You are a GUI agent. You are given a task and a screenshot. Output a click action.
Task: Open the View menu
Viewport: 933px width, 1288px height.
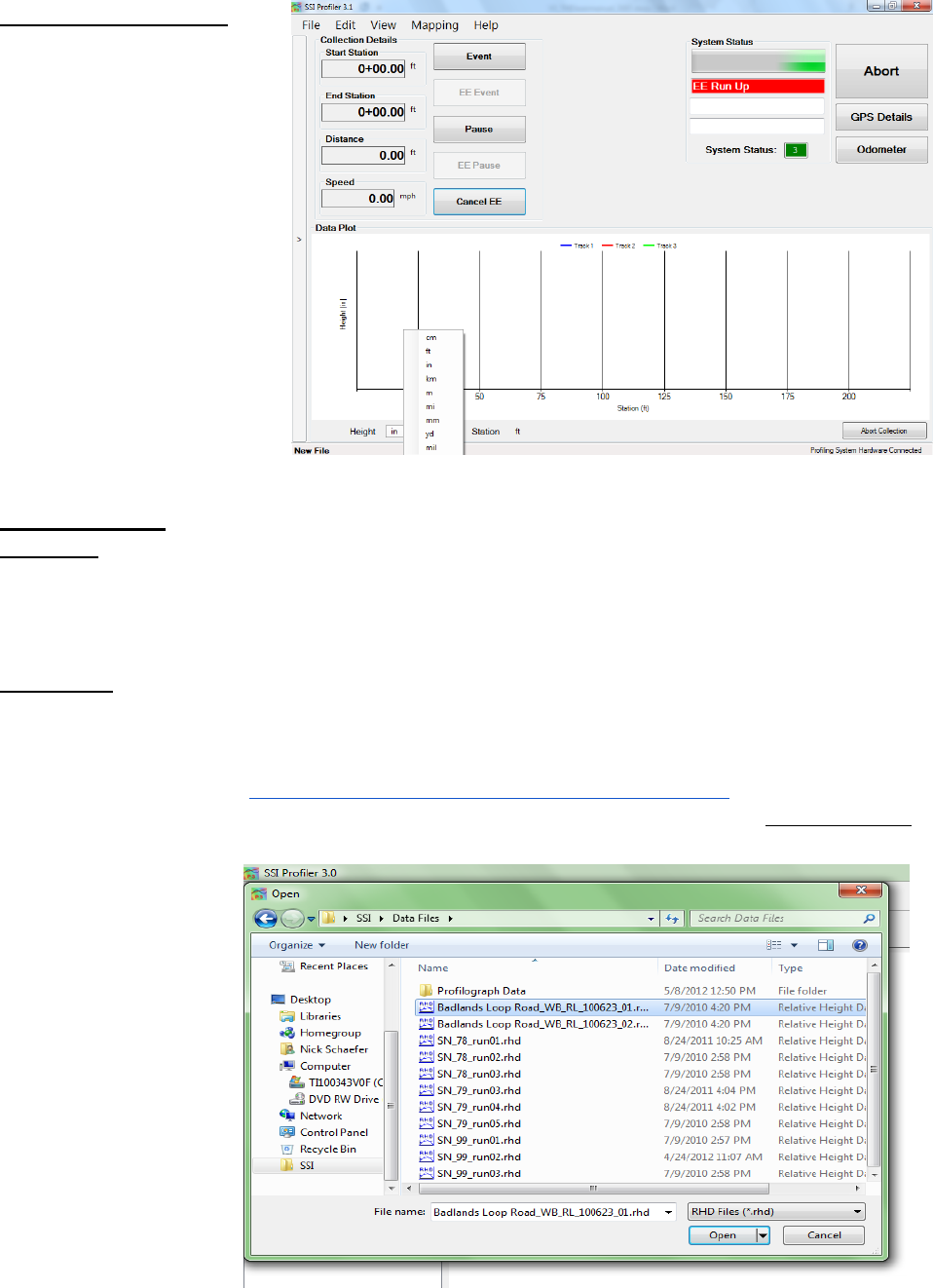tap(383, 25)
